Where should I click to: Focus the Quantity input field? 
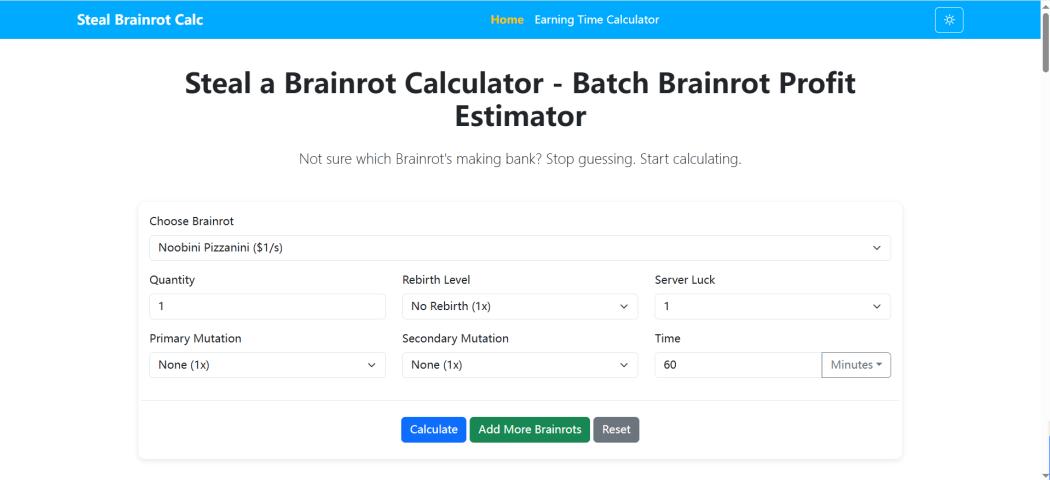[267, 306]
